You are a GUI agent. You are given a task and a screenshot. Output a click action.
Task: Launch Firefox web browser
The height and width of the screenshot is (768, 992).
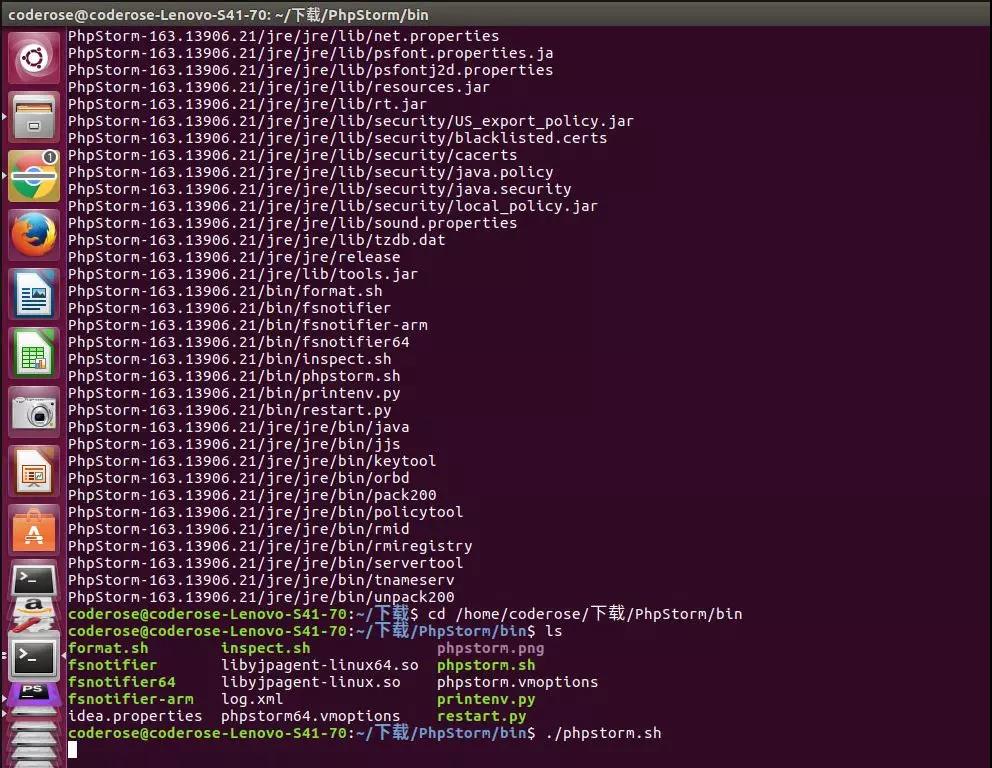coord(34,235)
